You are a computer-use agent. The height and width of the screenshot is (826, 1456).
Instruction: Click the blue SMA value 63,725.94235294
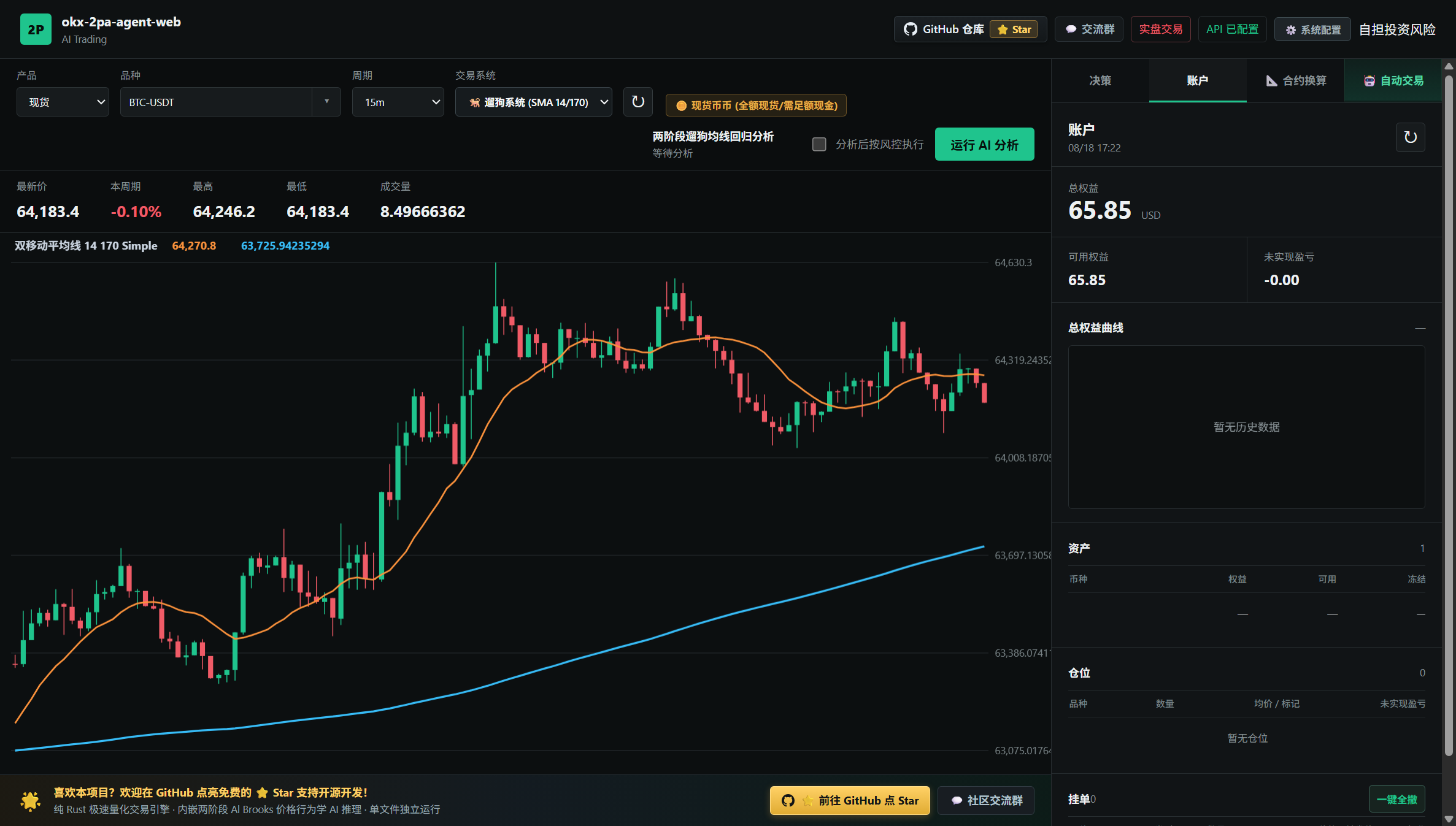285,246
